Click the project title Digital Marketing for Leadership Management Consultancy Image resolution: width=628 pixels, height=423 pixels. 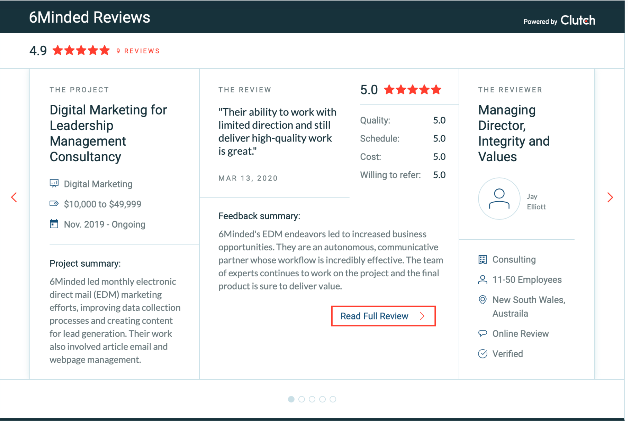(x=108, y=133)
